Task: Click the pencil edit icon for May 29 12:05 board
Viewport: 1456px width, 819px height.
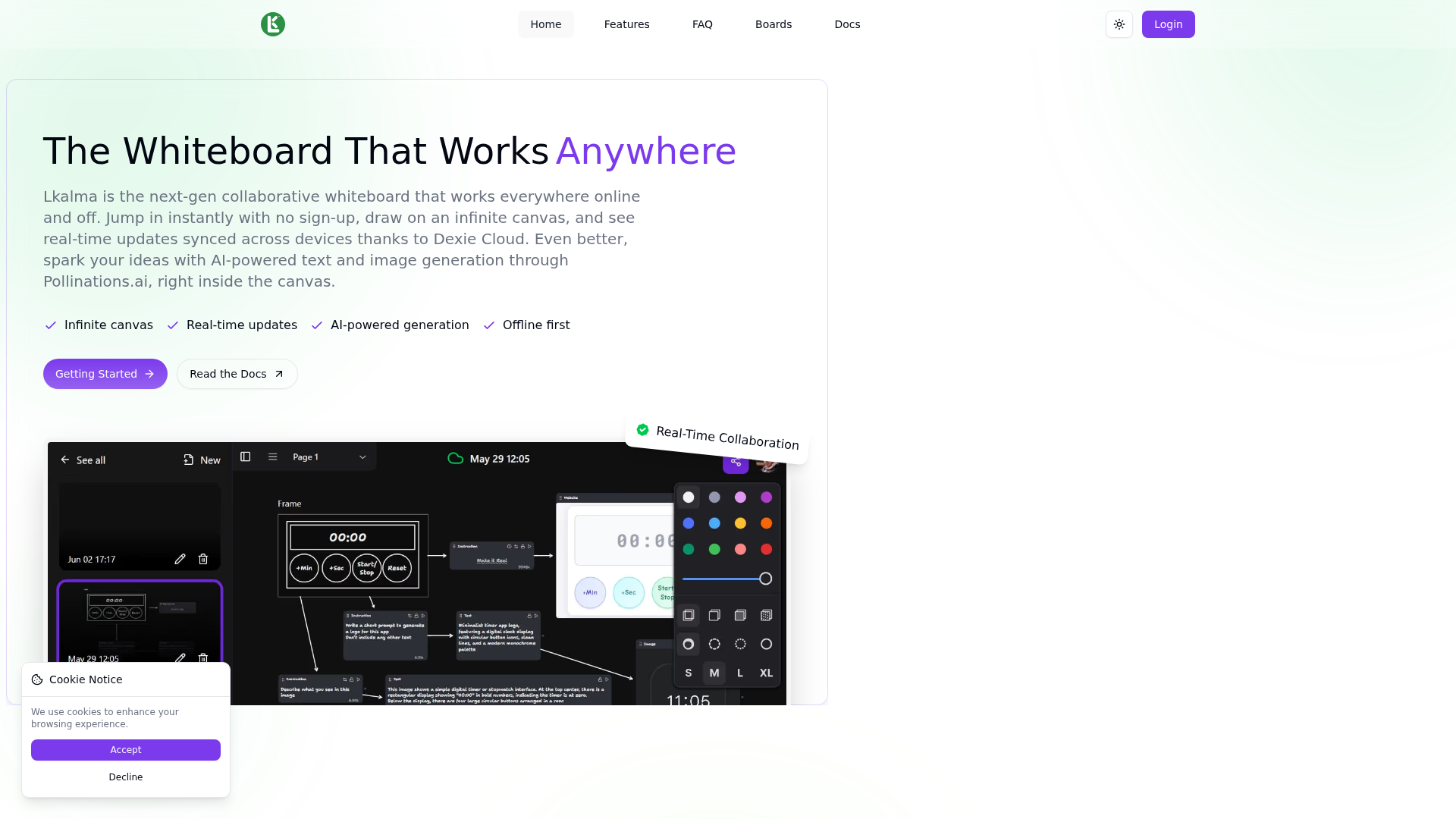Action: point(180,657)
